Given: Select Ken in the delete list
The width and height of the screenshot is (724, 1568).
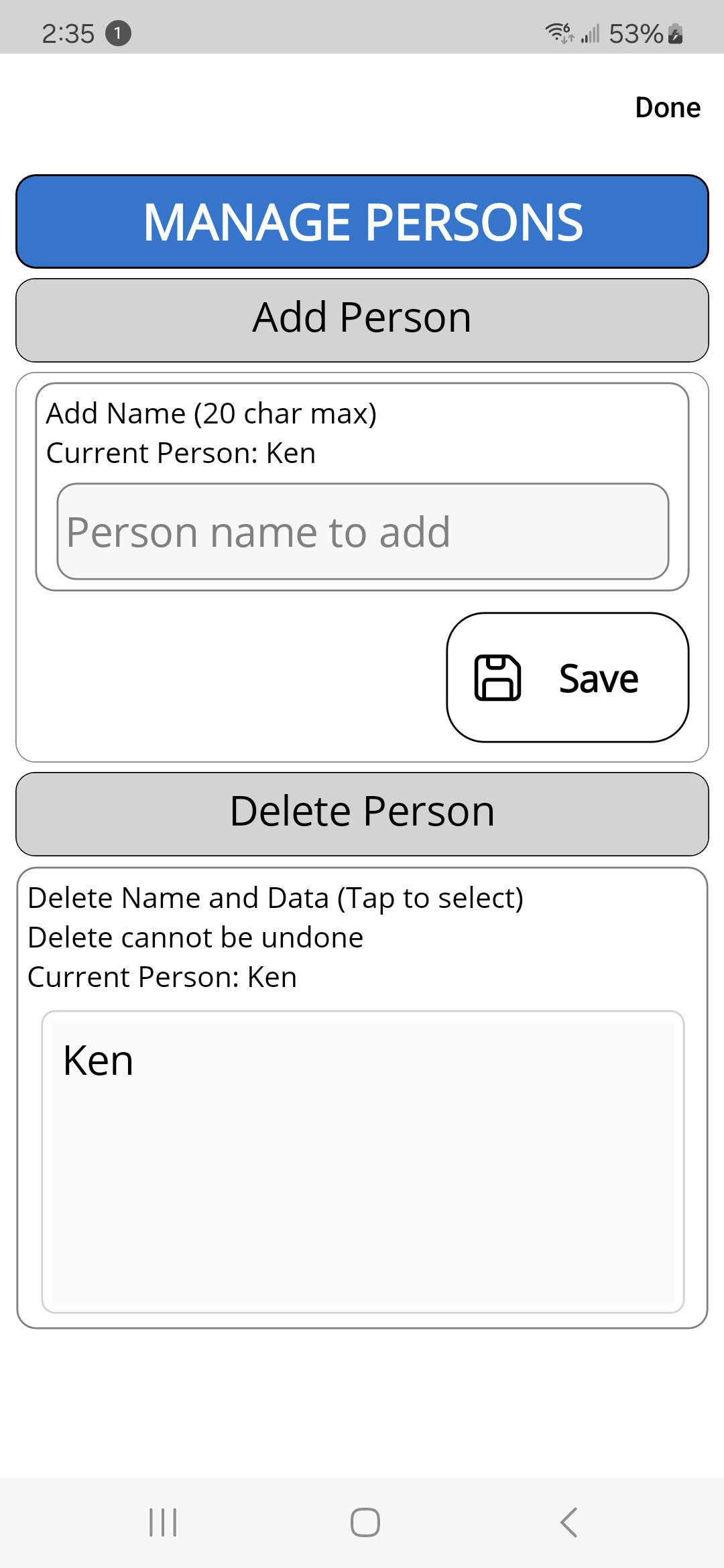Looking at the screenshot, I should (x=99, y=1061).
